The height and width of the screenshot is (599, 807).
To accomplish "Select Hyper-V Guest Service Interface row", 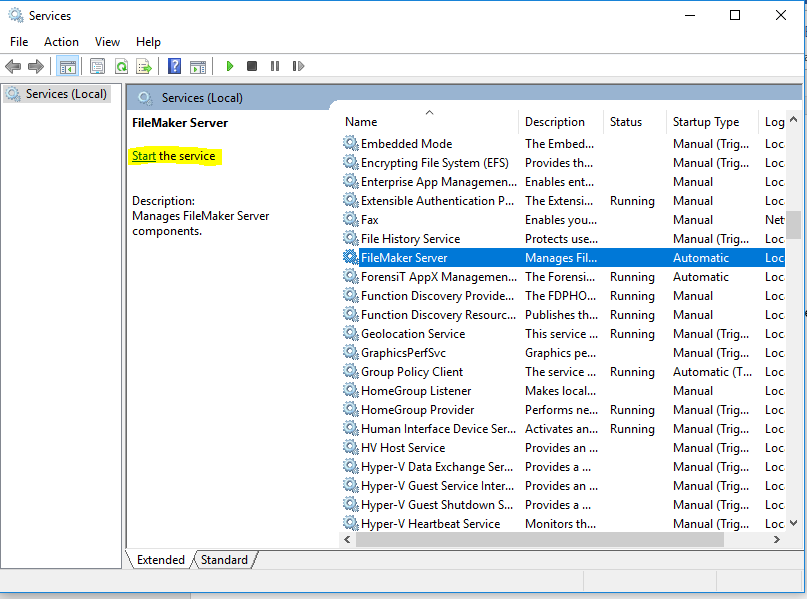I will click(x=563, y=486).
